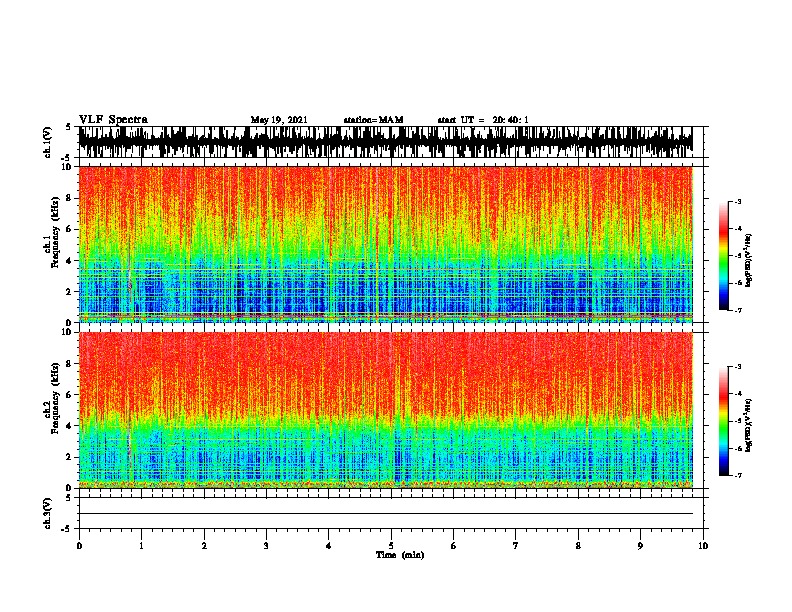Viewport: 792px width, 612px height.
Task: Click the "6" kHz tick of ch.2 frequency axis
Action: pos(69,395)
